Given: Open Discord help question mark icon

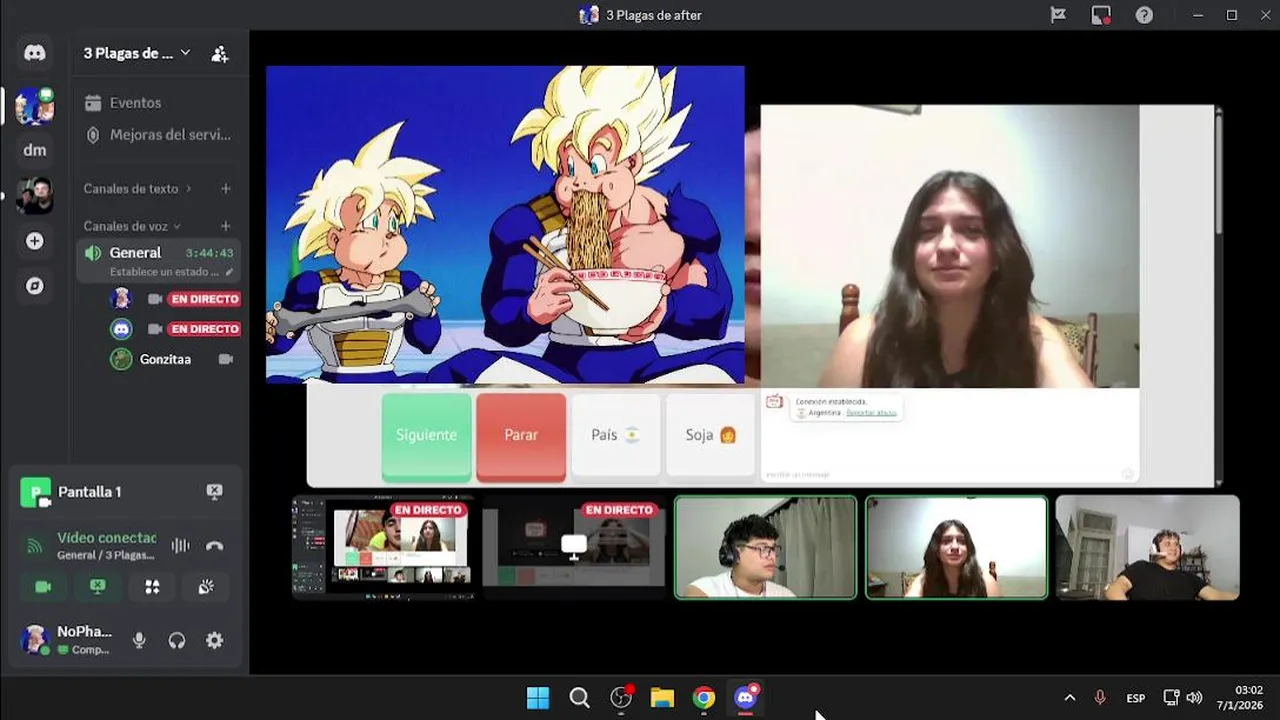Looking at the screenshot, I should coord(1145,15).
